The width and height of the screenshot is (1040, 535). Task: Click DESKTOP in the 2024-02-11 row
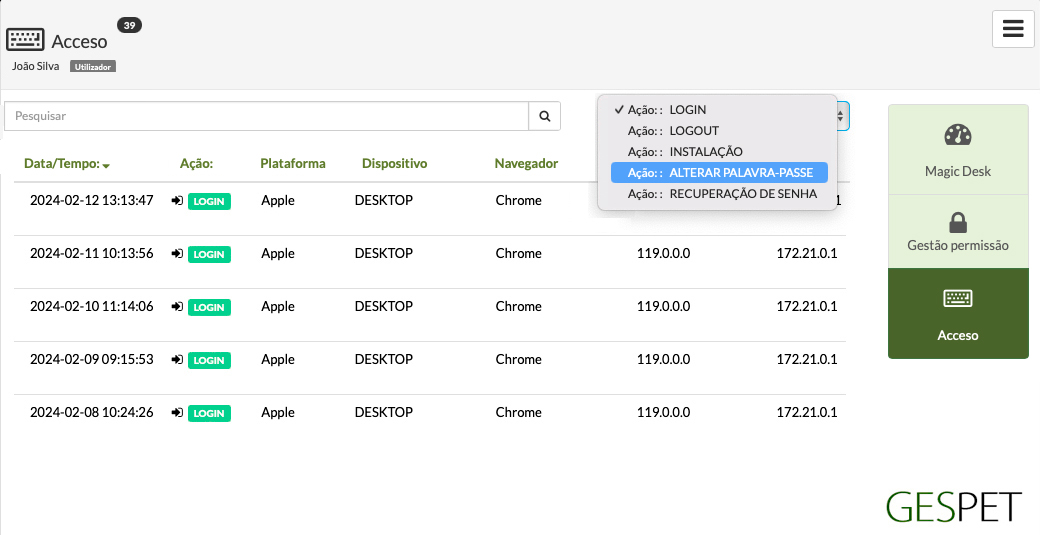pos(384,253)
